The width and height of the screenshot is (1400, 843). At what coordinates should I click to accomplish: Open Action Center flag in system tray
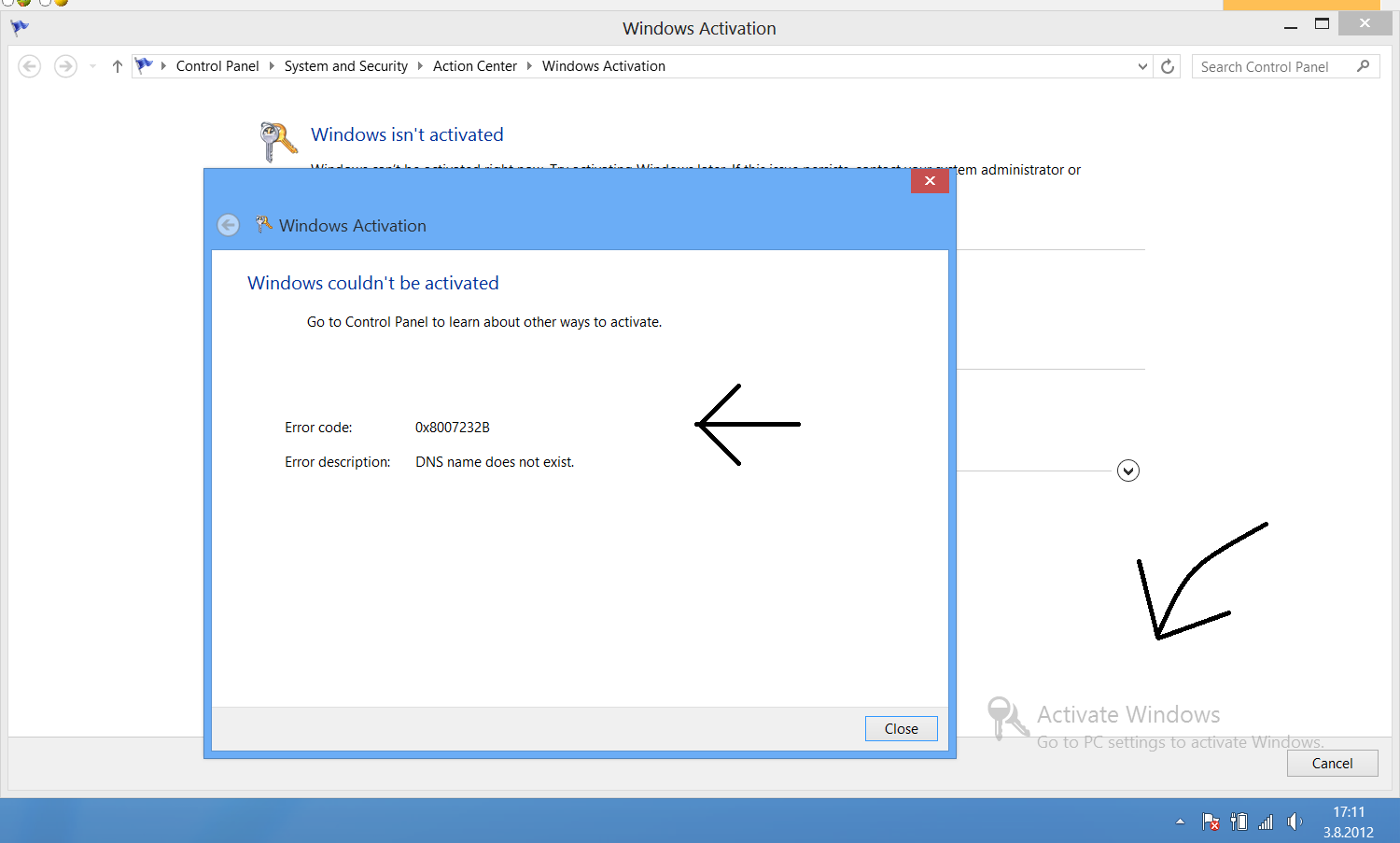1211,822
